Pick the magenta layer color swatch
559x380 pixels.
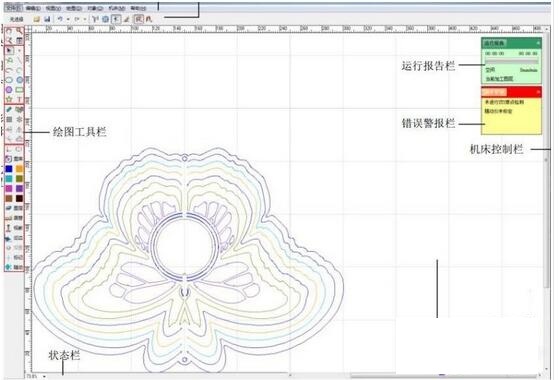(x=9, y=188)
